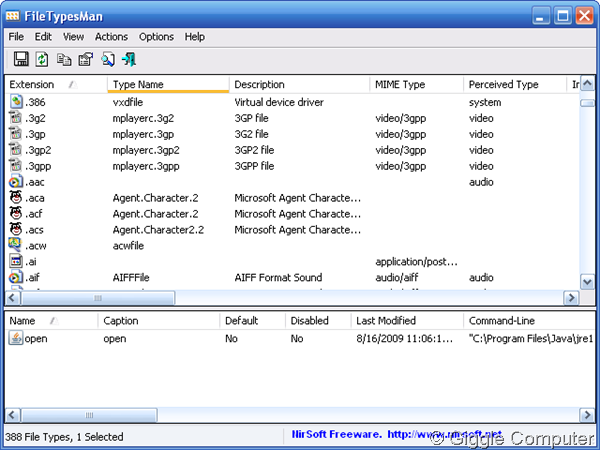Click the Refresh toolbar icon
The height and width of the screenshot is (450, 600).
tap(42, 59)
